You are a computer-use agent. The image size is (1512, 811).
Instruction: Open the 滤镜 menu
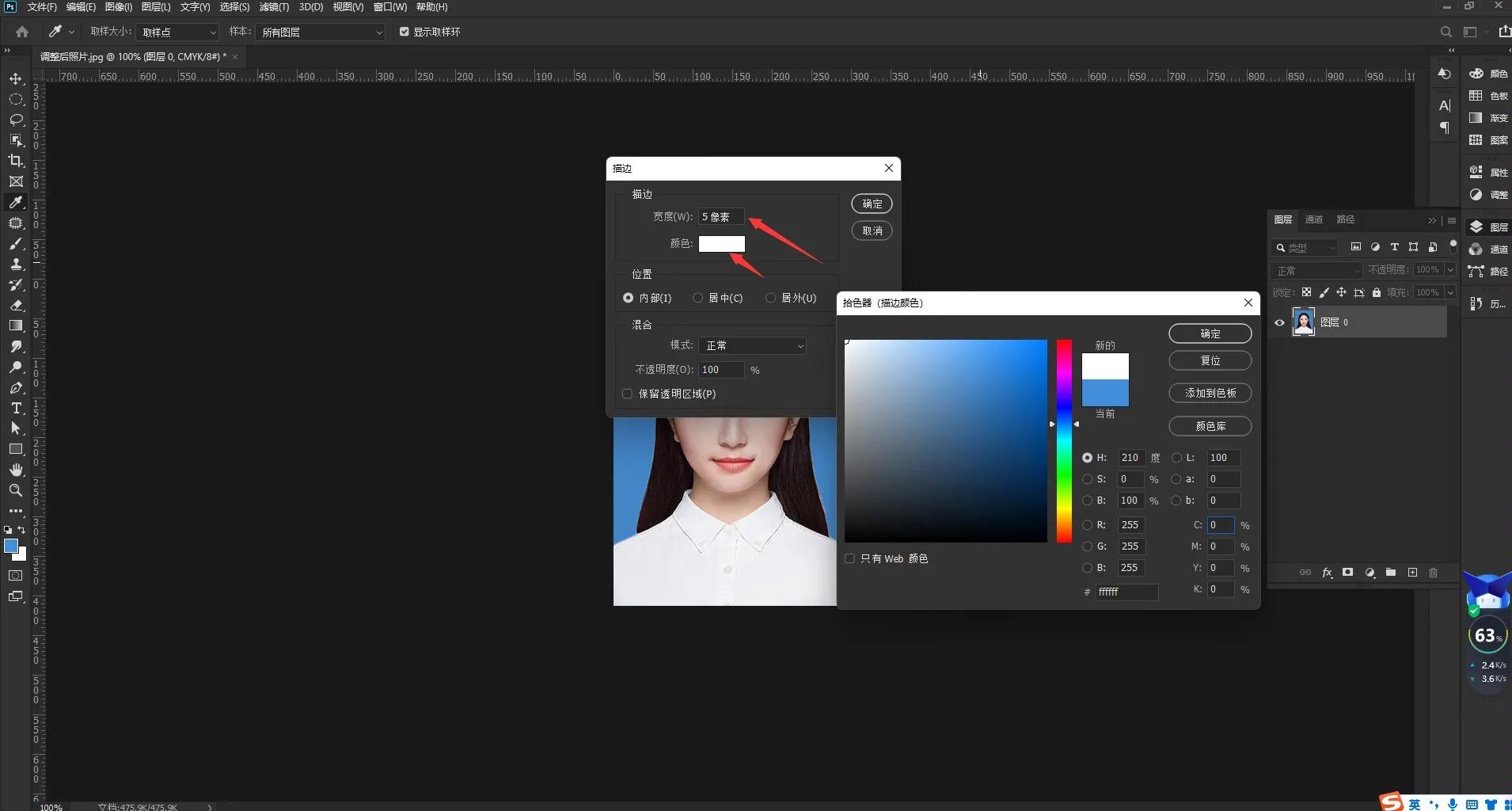coord(274,7)
